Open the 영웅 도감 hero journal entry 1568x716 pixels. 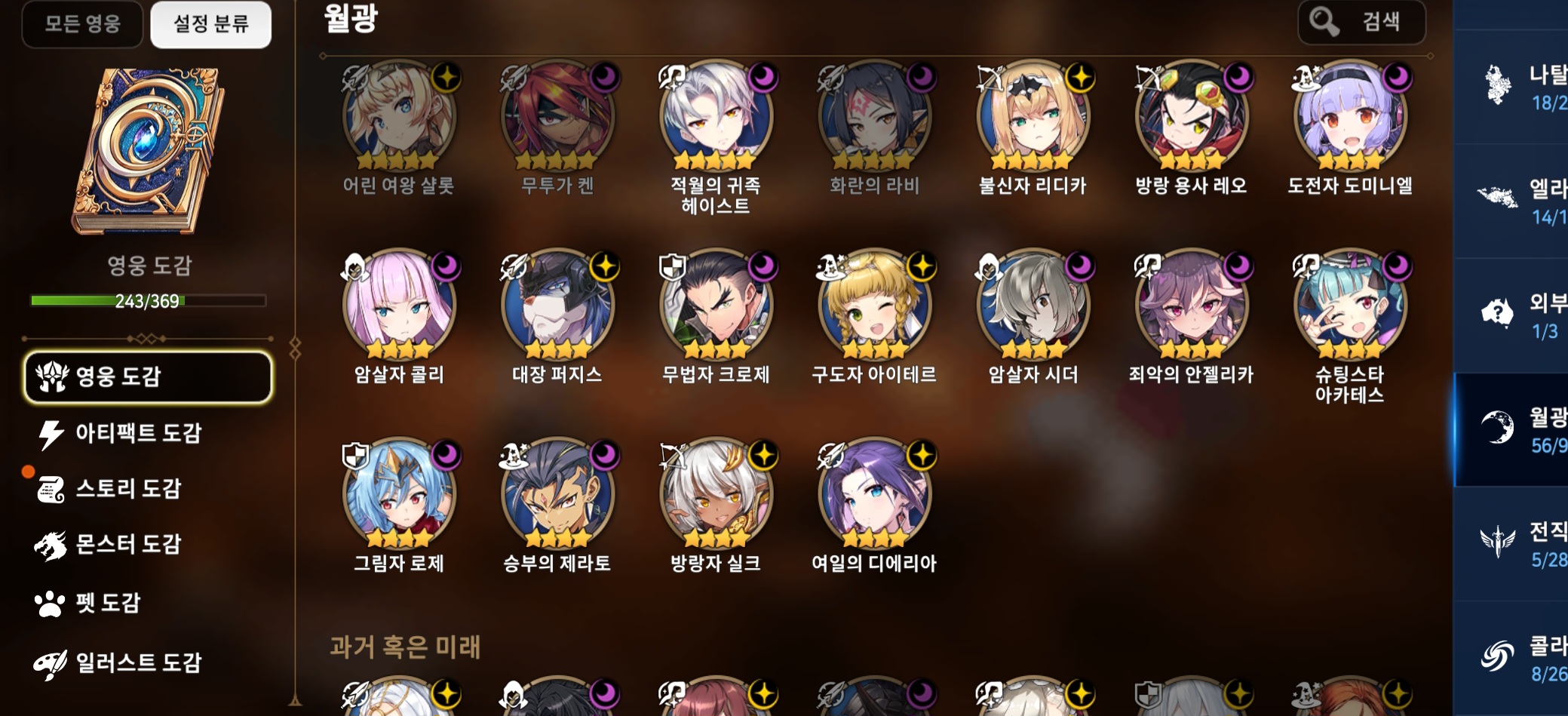click(x=148, y=376)
